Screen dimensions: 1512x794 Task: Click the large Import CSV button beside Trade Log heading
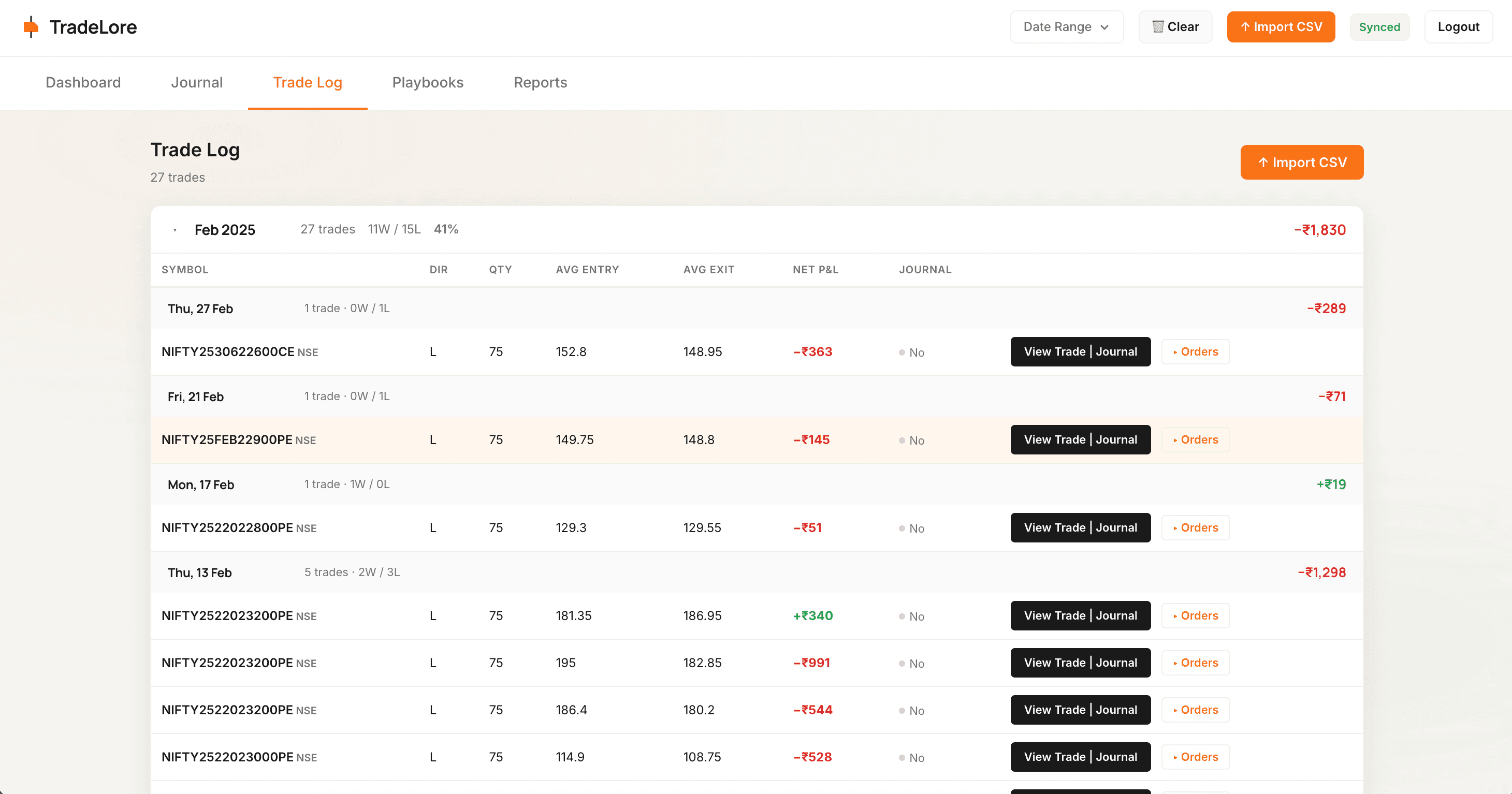point(1302,163)
